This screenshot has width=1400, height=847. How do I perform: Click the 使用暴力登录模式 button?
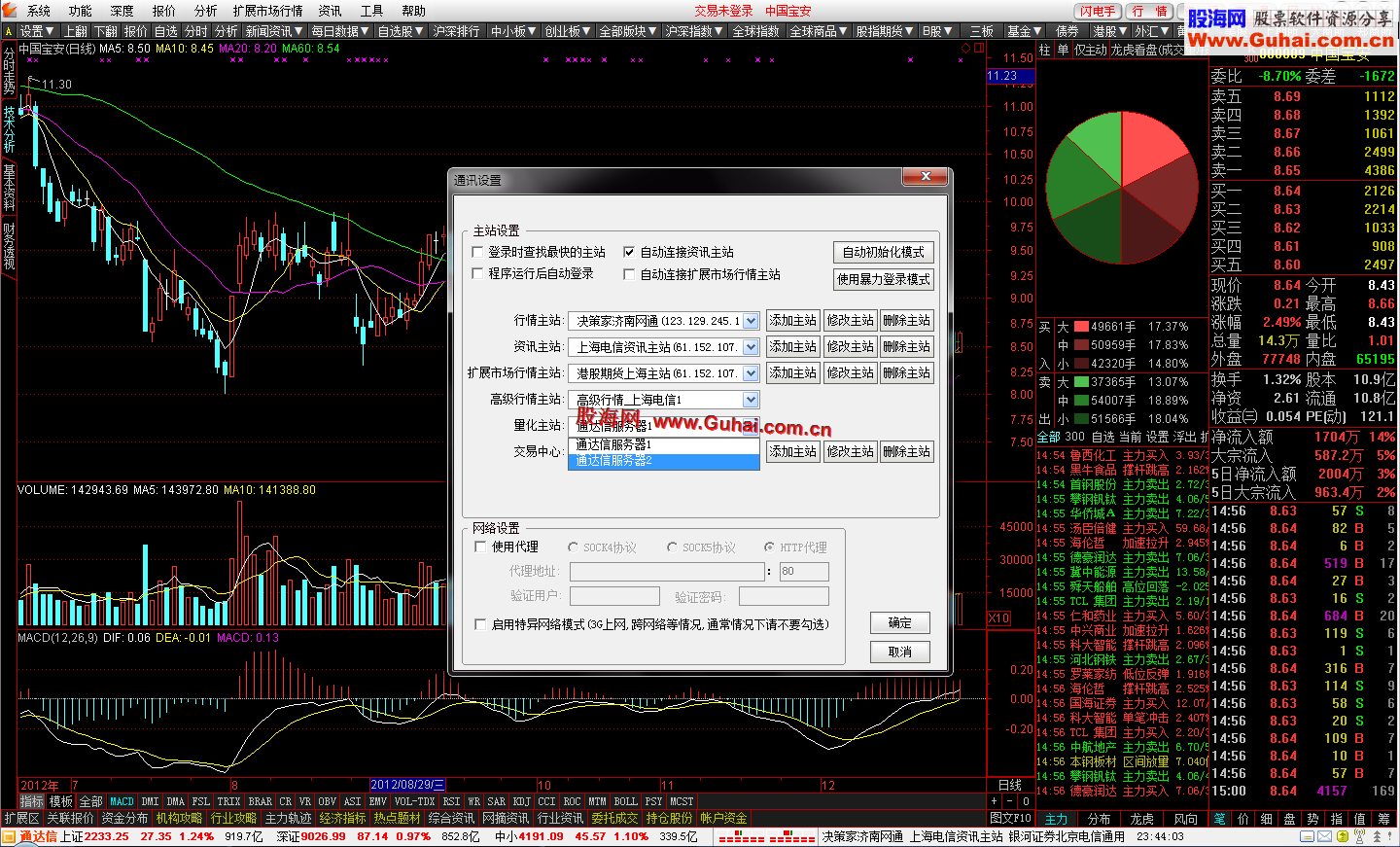click(x=884, y=279)
